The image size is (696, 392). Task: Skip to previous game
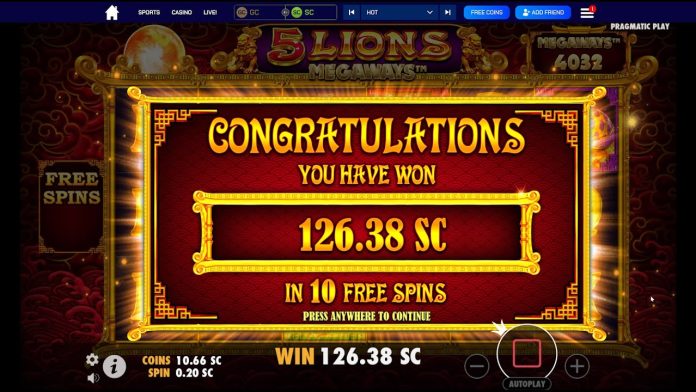(x=351, y=12)
